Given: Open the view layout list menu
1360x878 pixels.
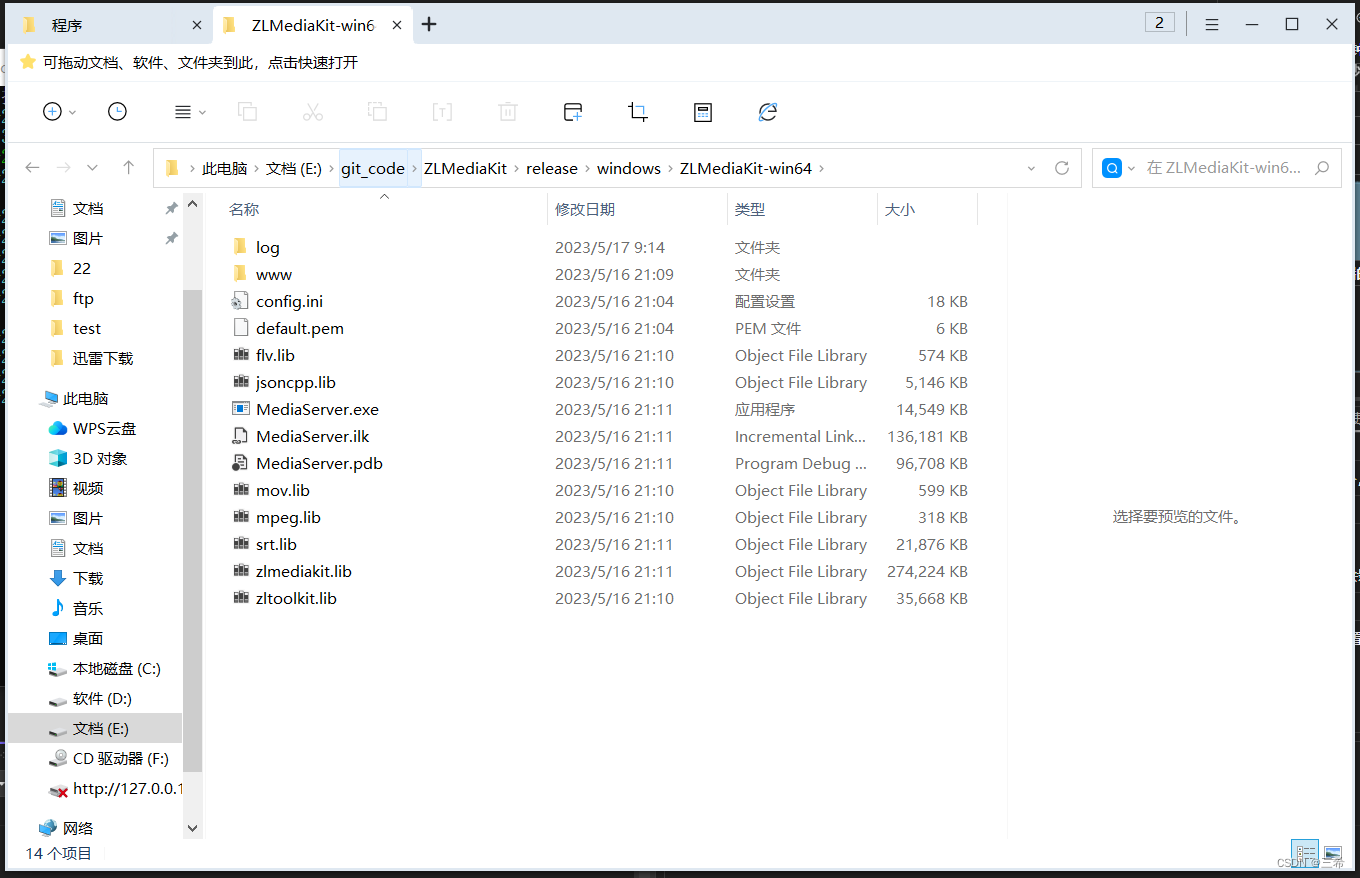Looking at the screenshot, I should pos(183,112).
